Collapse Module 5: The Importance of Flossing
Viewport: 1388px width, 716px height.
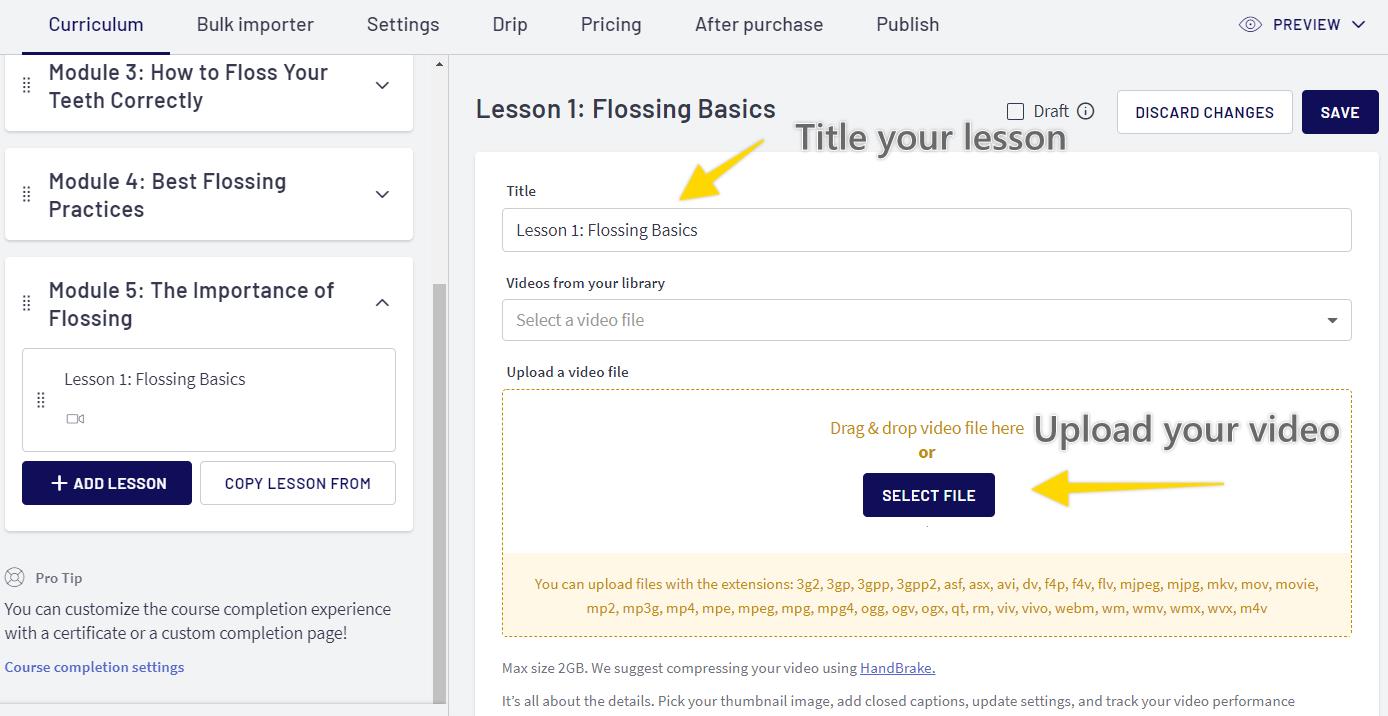382,303
